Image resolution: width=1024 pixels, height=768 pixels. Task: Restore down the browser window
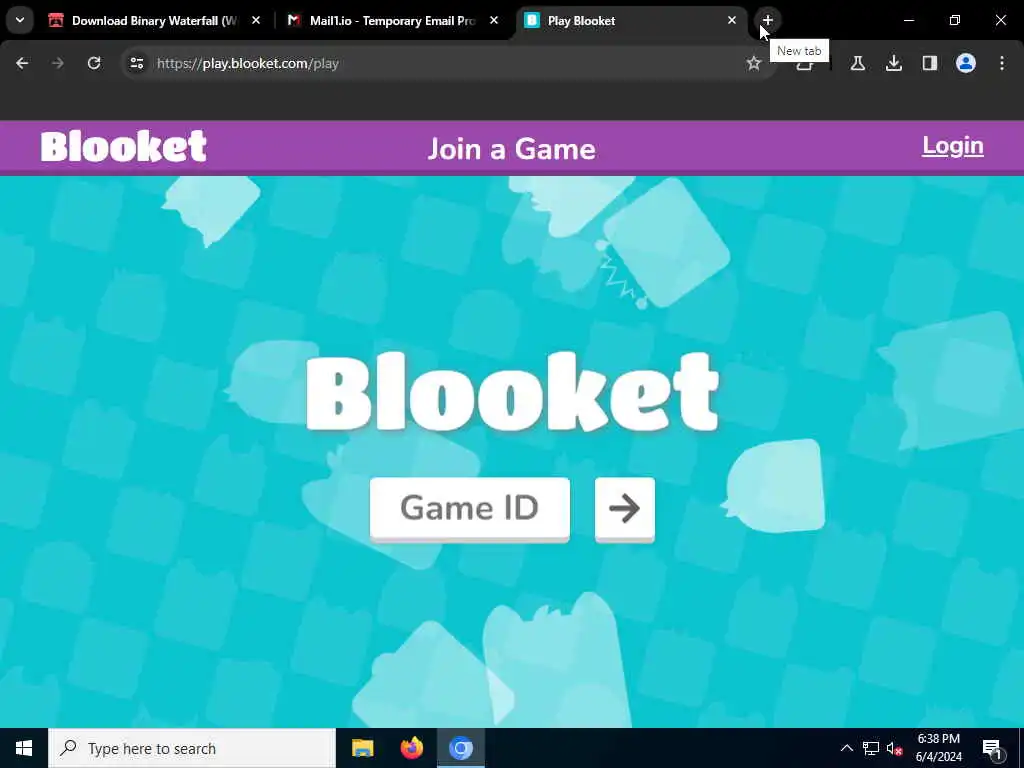955,20
